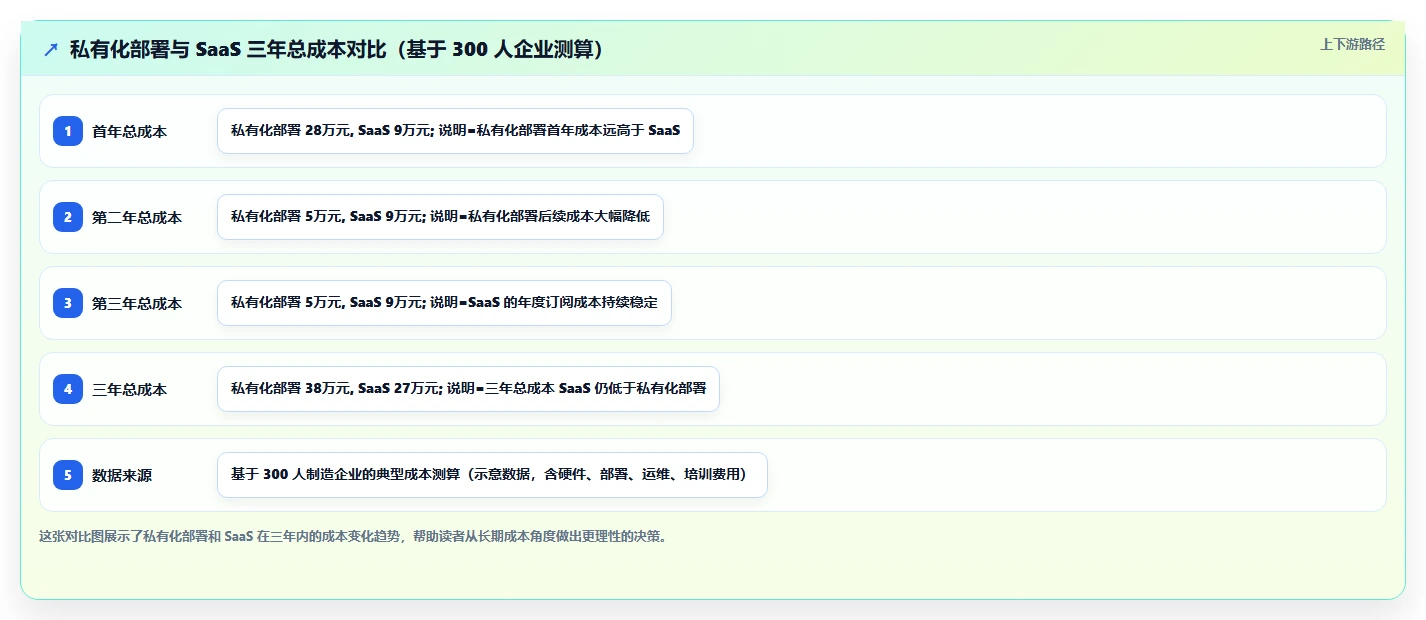Click the number 3 badge for 第三年总成本
Screen dimensions: 1426x620
pos(68,302)
